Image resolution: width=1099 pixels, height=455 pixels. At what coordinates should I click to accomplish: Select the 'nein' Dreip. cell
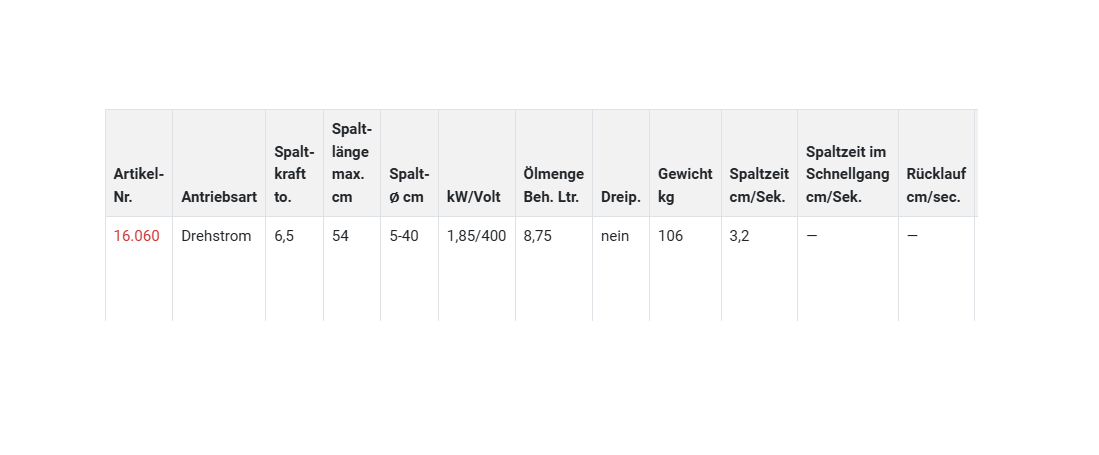pyautogui.click(x=615, y=236)
